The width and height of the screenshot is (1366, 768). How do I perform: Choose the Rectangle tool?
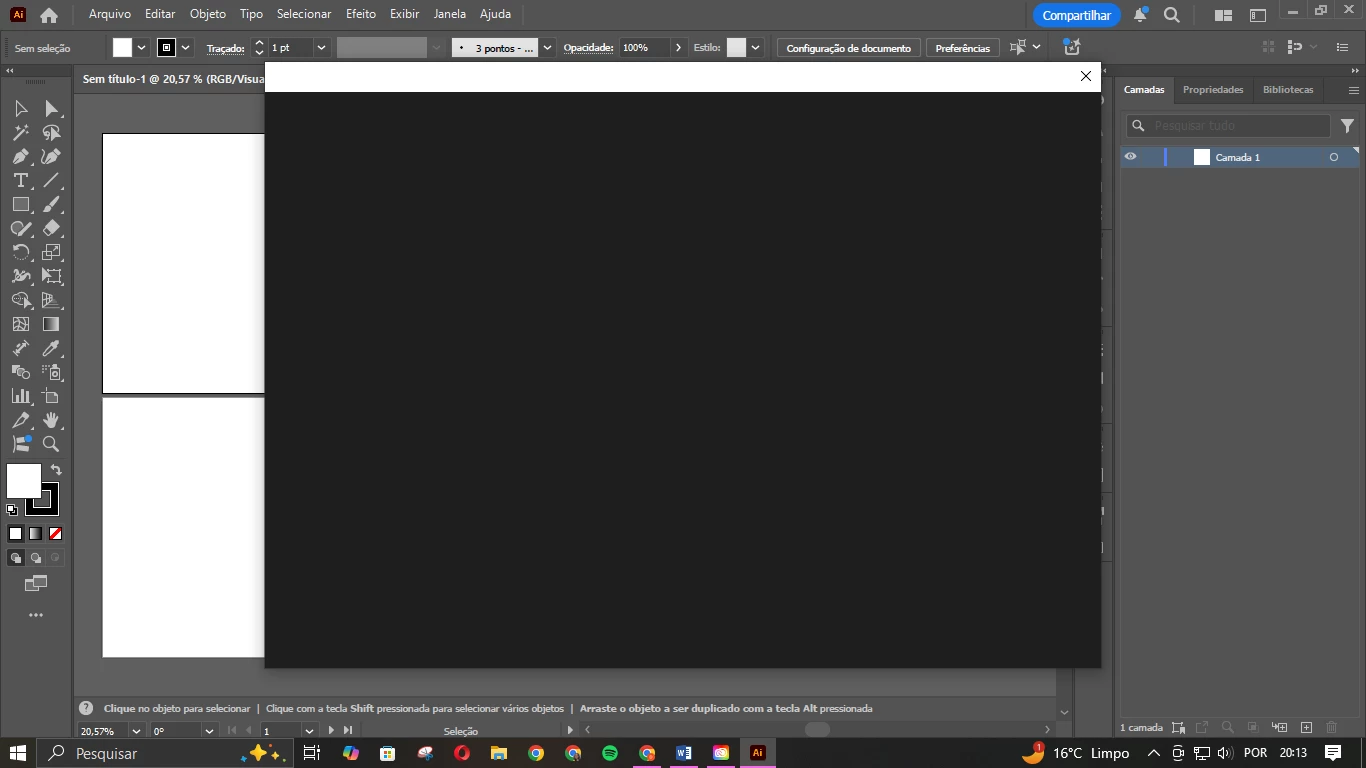click(21, 204)
